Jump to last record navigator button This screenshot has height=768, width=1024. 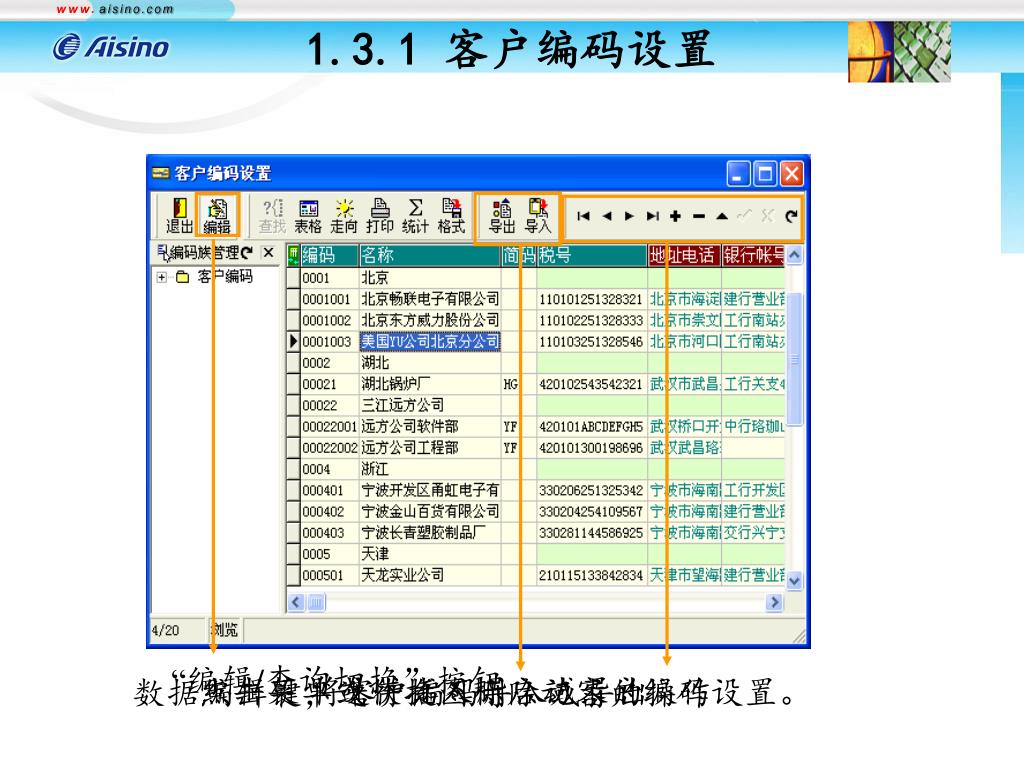coord(652,216)
